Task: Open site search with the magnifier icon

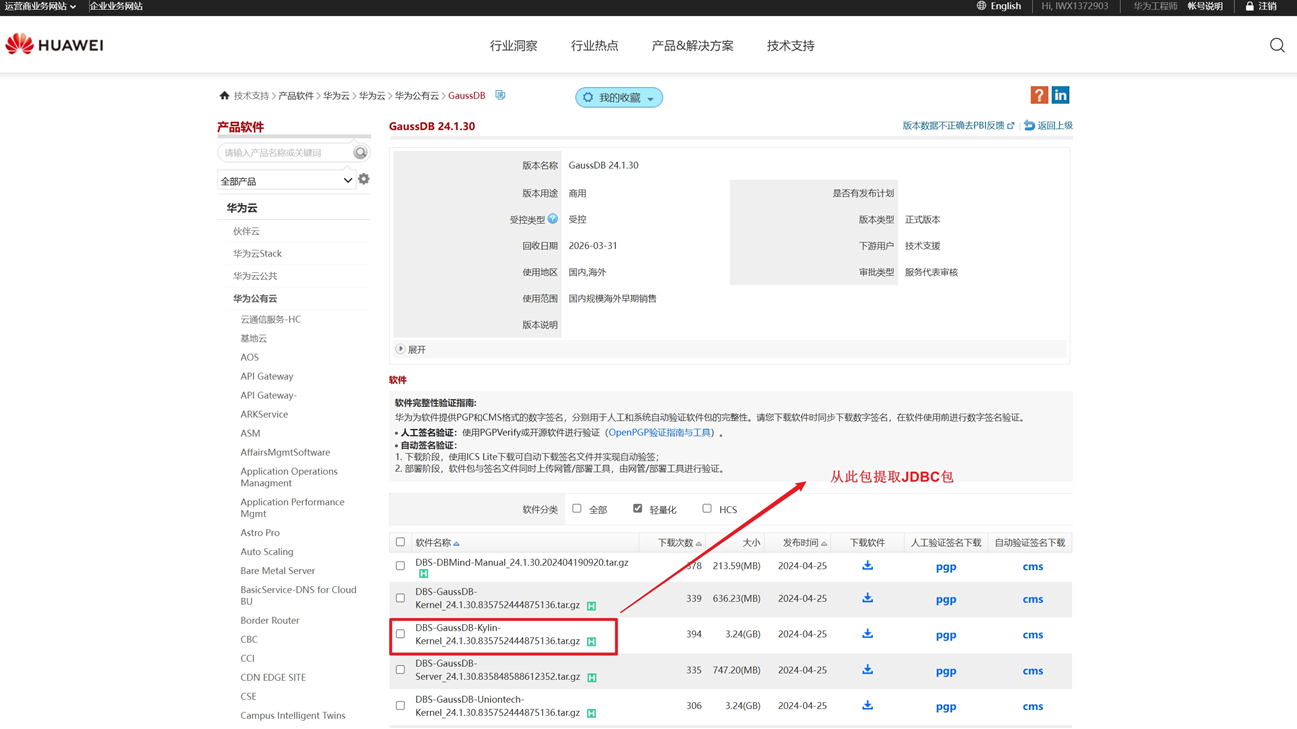Action: (1277, 45)
